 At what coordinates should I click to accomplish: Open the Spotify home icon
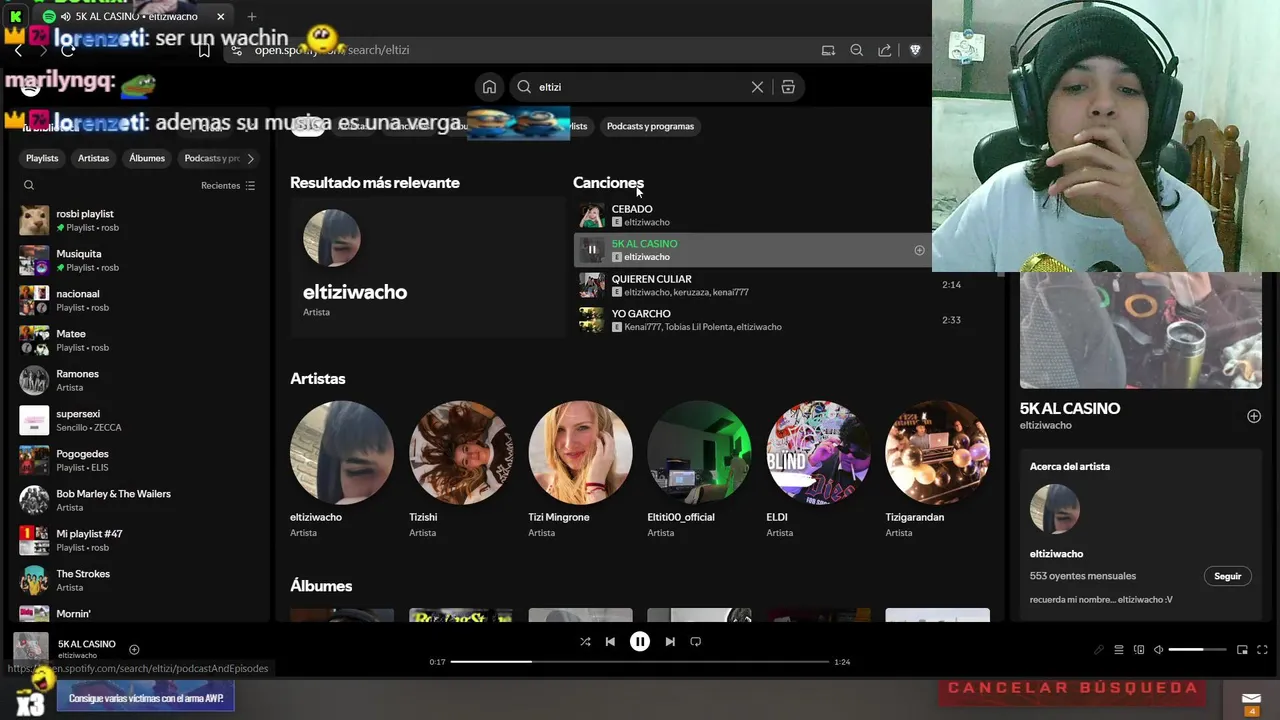(x=489, y=87)
